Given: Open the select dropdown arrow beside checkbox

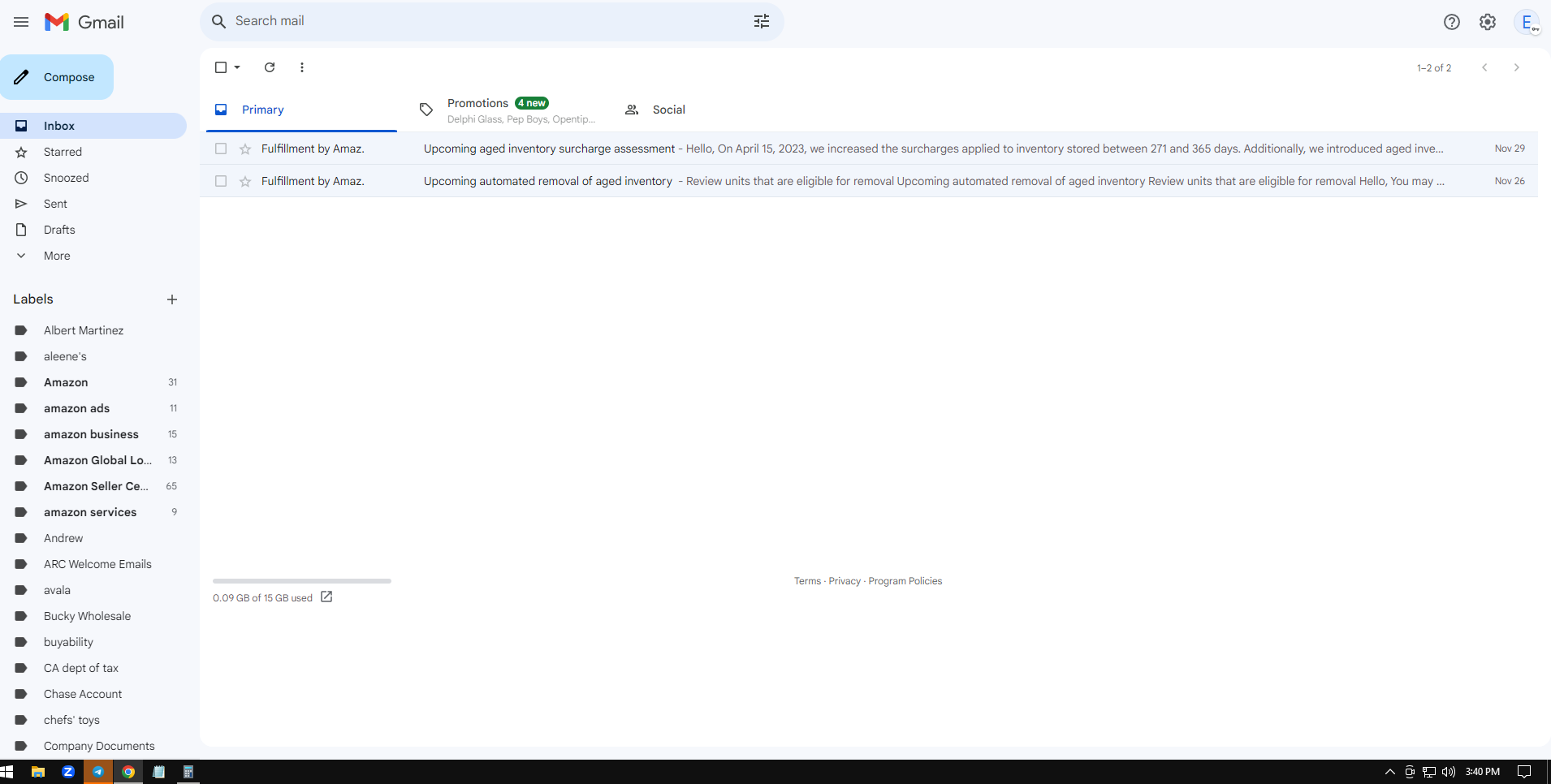Looking at the screenshot, I should click(237, 67).
